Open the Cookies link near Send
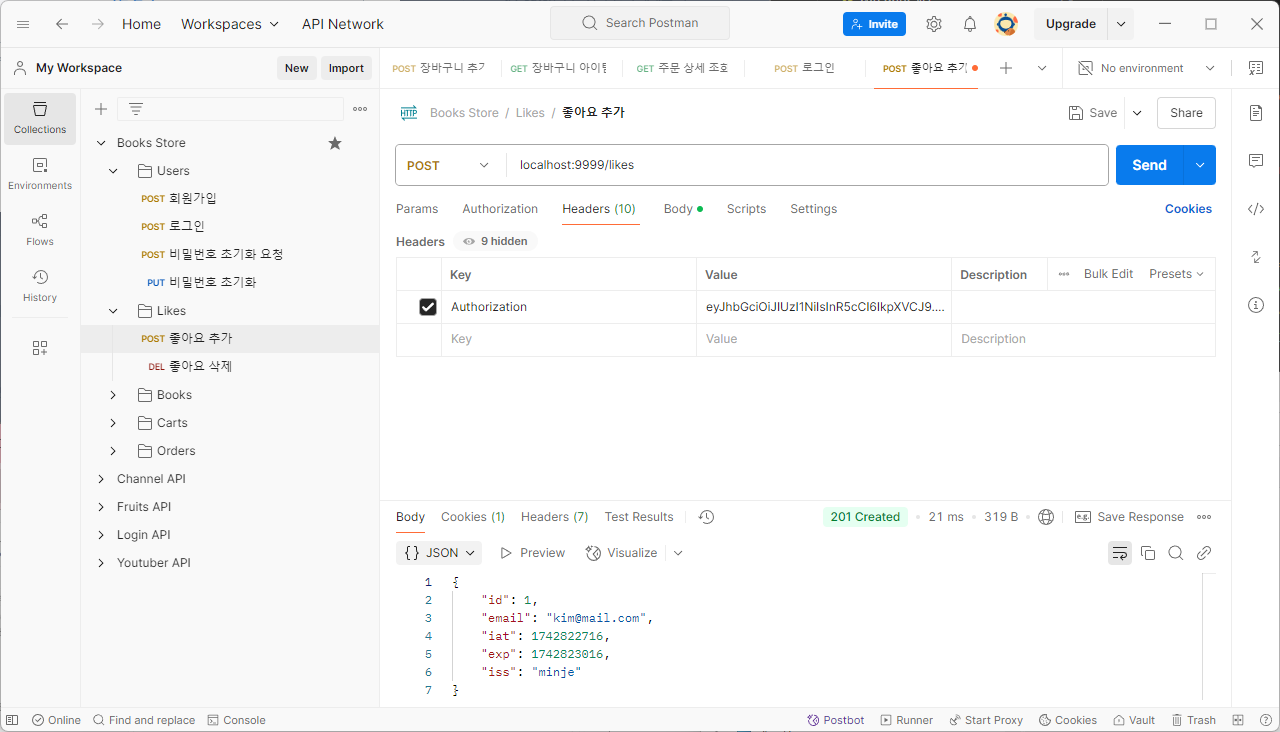Image resolution: width=1280 pixels, height=732 pixels. (1188, 209)
